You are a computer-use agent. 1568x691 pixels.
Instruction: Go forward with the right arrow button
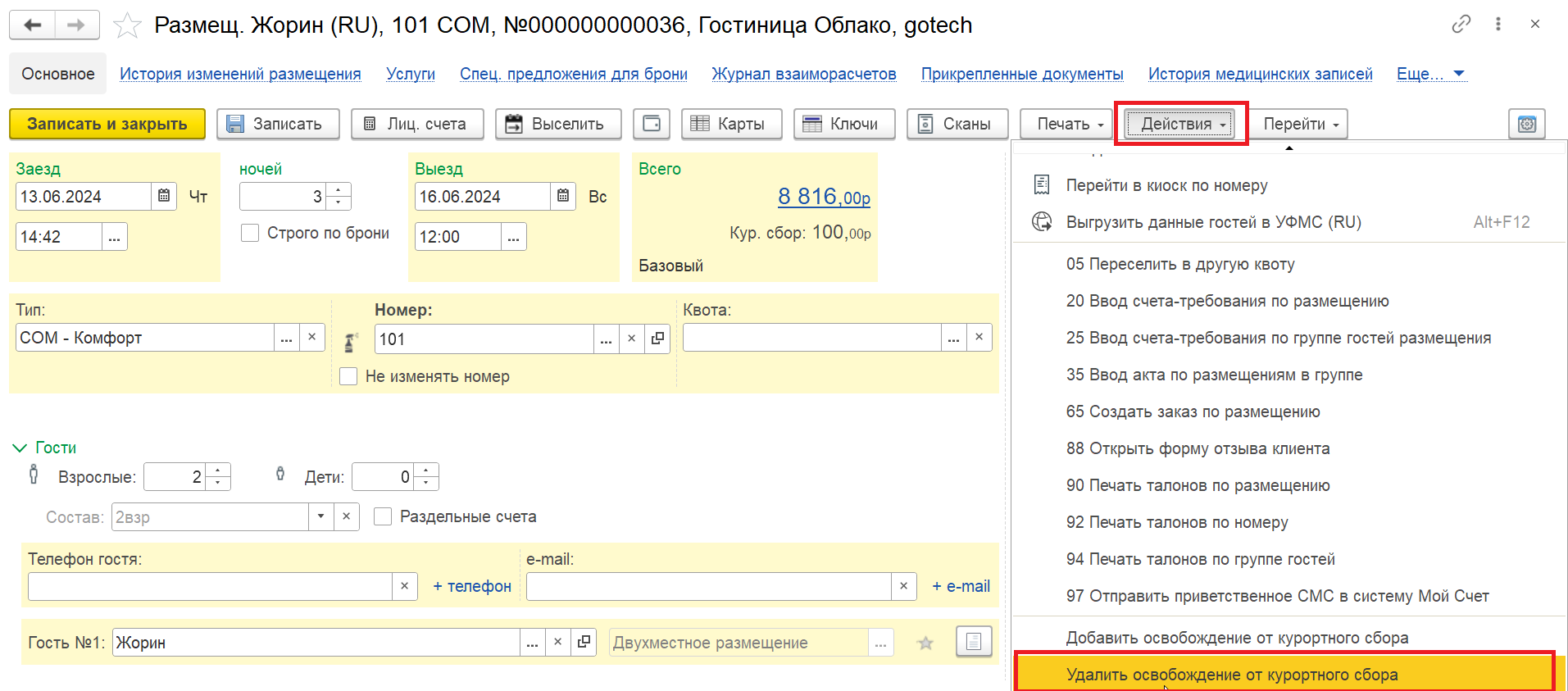76,25
